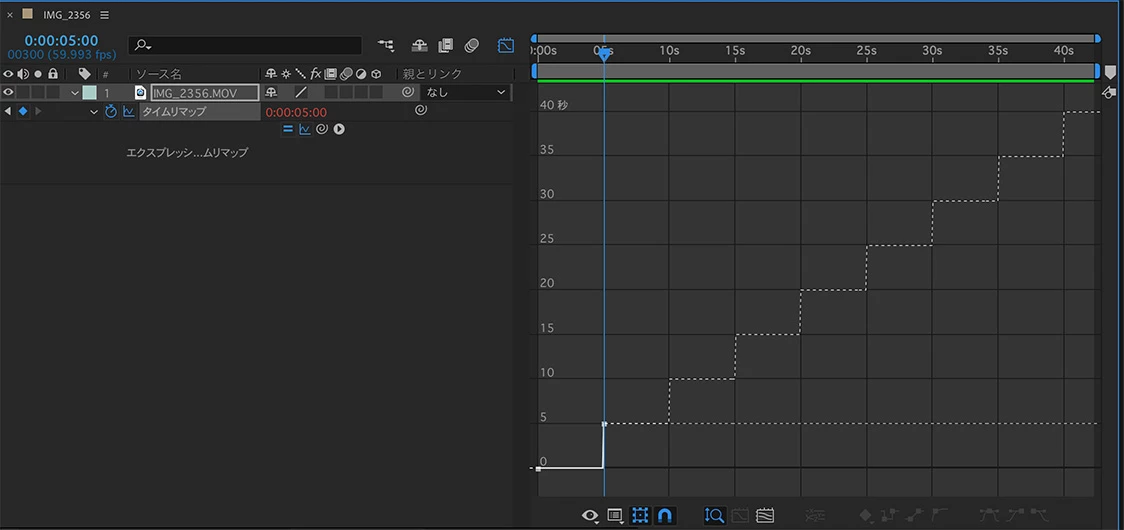This screenshot has width=1124, height=530.
Task: Toggle the Hide Shy Layers button
Action: [x=419, y=45]
